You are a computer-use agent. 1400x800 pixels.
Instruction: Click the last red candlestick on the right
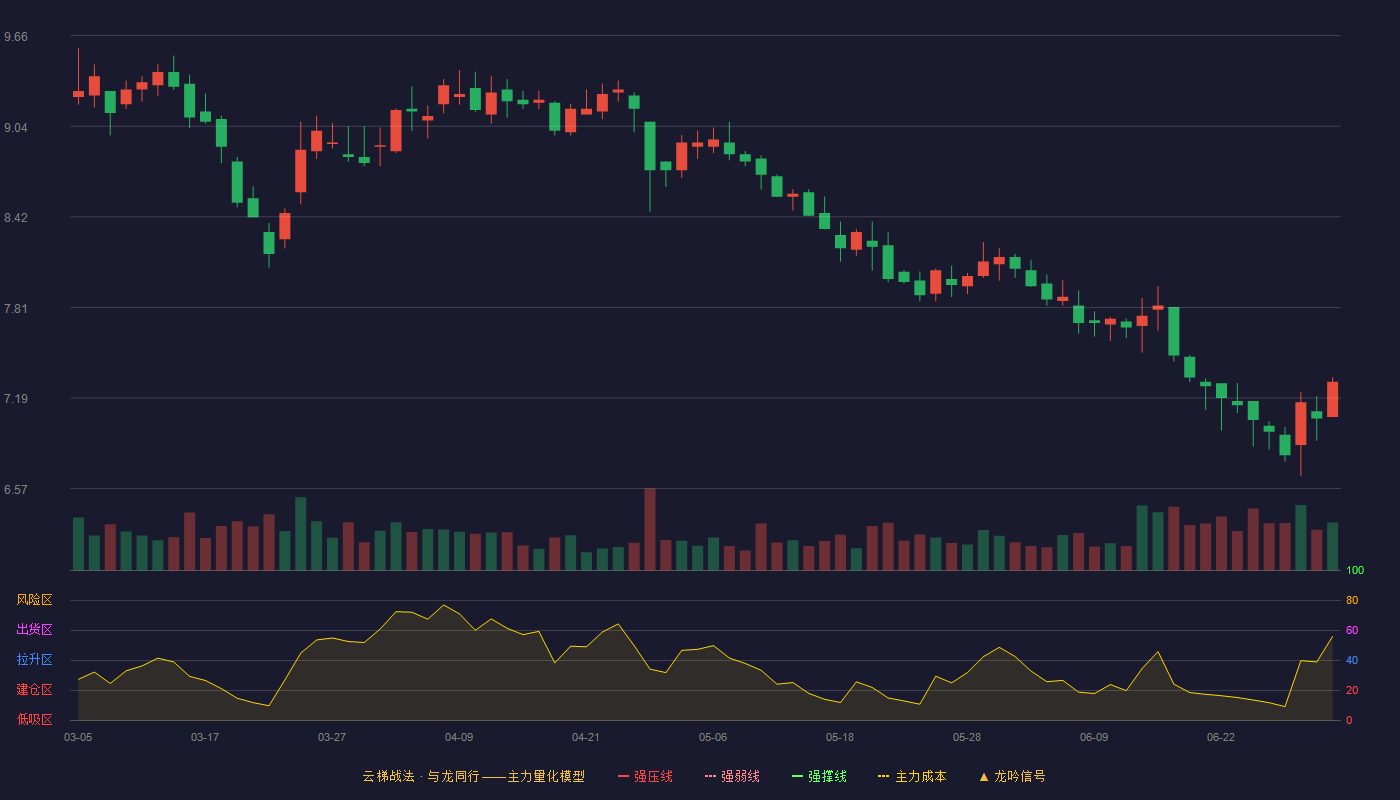click(x=1332, y=399)
